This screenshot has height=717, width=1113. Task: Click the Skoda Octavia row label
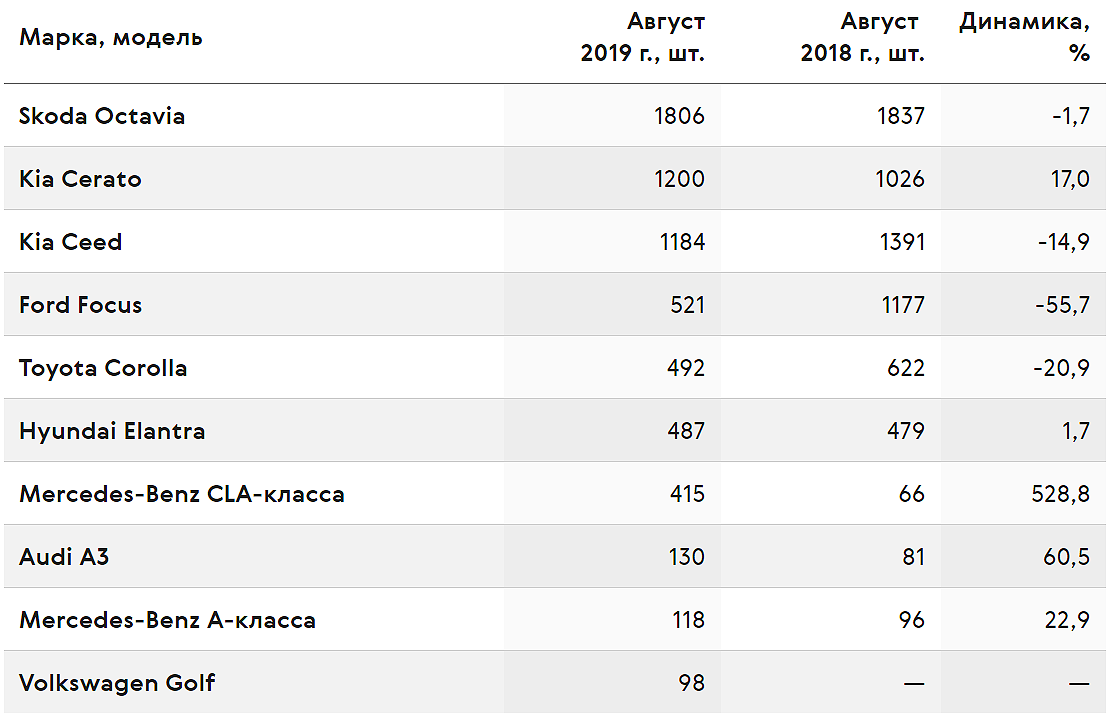[x=102, y=116]
